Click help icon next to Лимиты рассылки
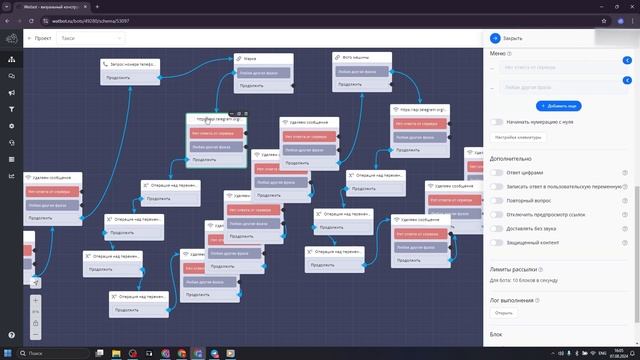640x360 pixels. 540,269
